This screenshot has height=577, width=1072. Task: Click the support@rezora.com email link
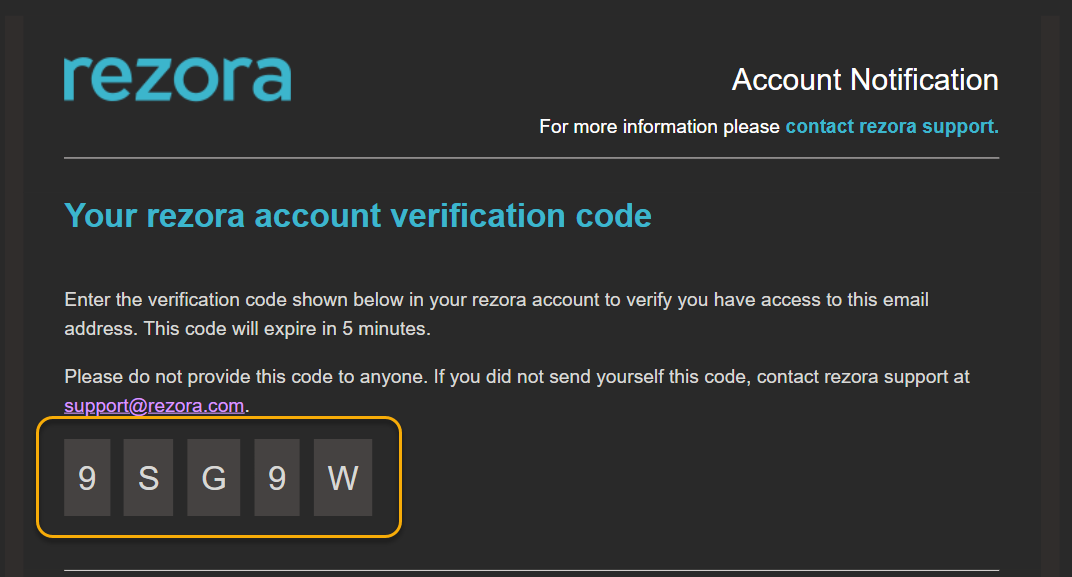tap(154, 405)
